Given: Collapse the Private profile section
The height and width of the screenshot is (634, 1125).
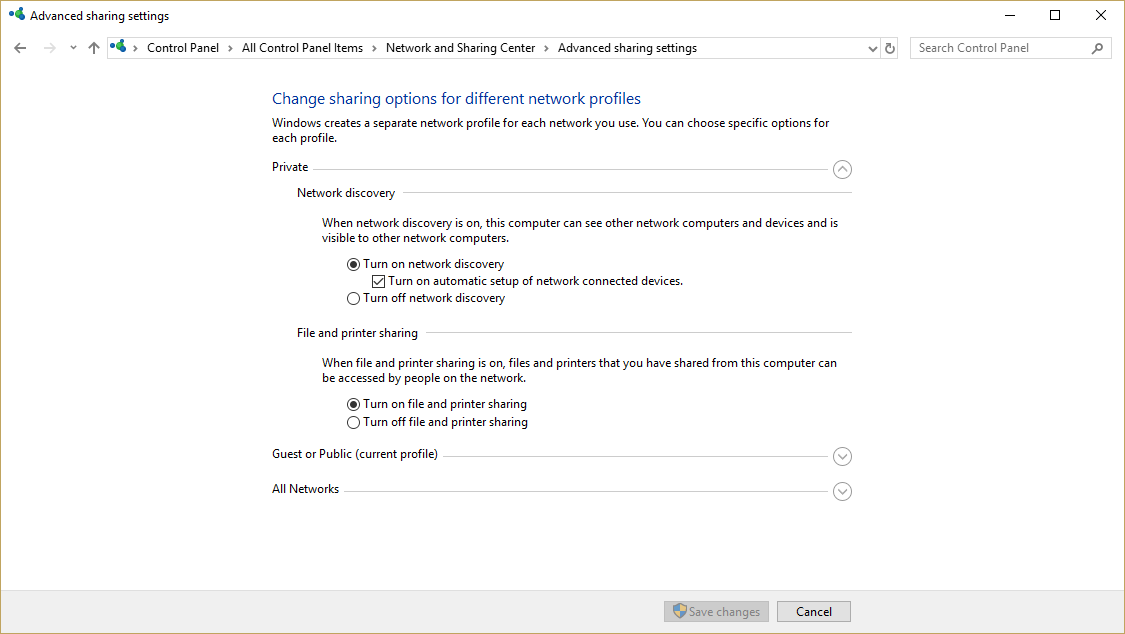Looking at the screenshot, I should 842,169.
